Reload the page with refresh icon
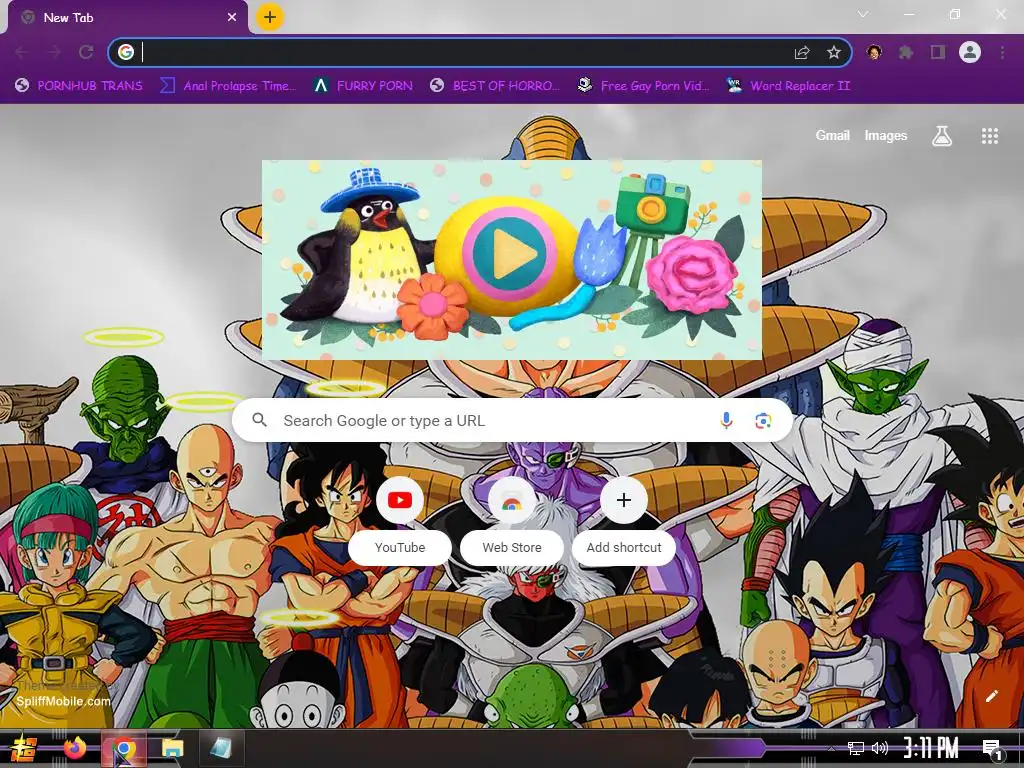The height and width of the screenshot is (768, 1024). click(86, 52)
